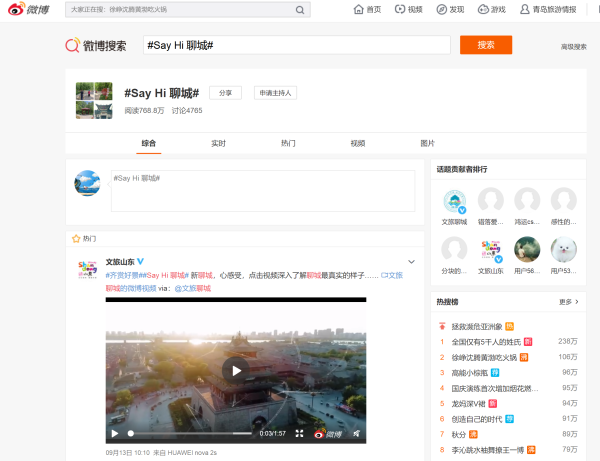The image size is (600, 461).
Task: Open the 09月13日 10:10 timestamp link
Action: click(128, 453)
